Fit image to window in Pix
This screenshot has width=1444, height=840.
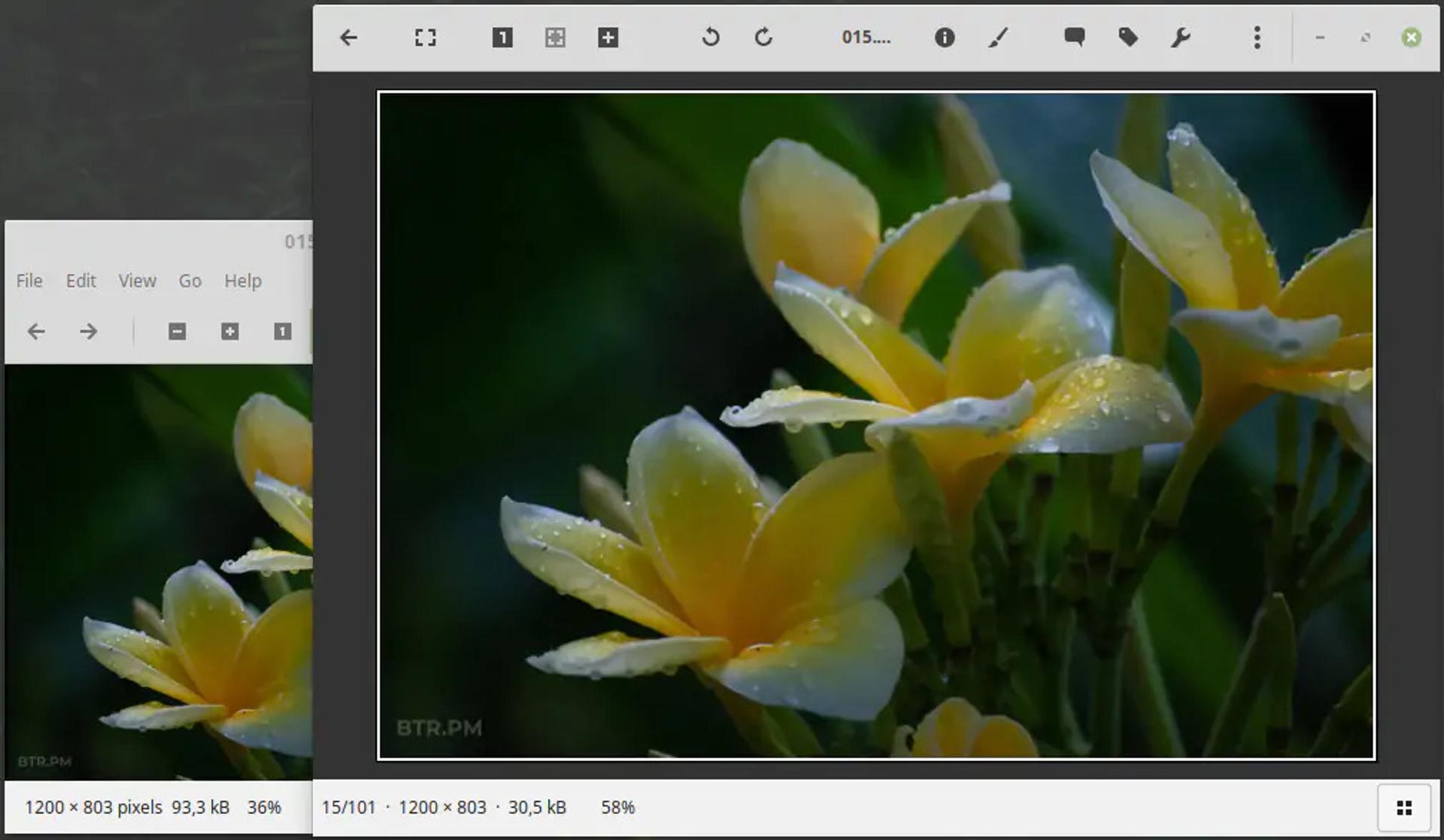[x=555, y=38]
